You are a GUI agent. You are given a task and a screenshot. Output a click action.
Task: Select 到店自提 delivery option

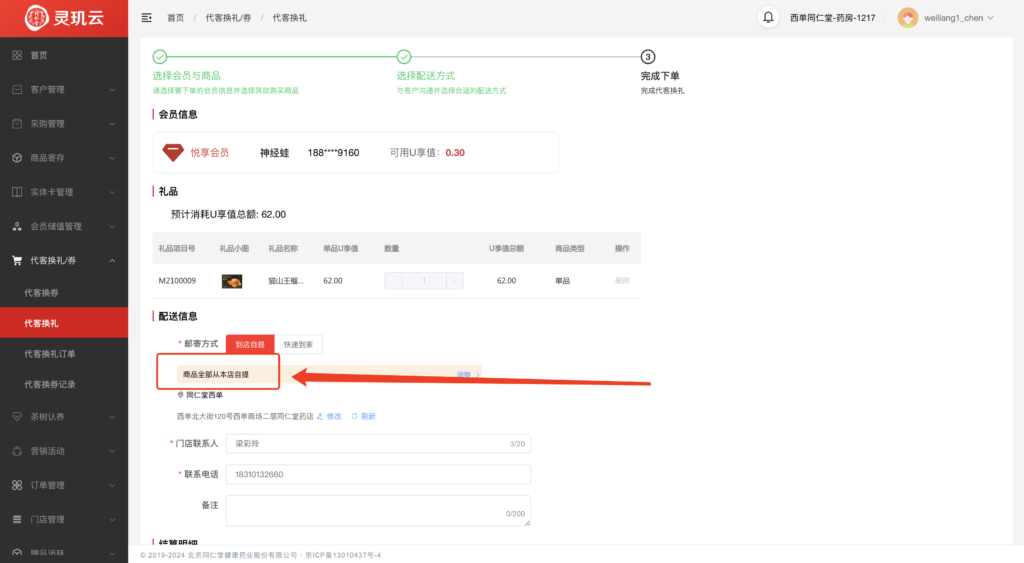pos(249,344)
